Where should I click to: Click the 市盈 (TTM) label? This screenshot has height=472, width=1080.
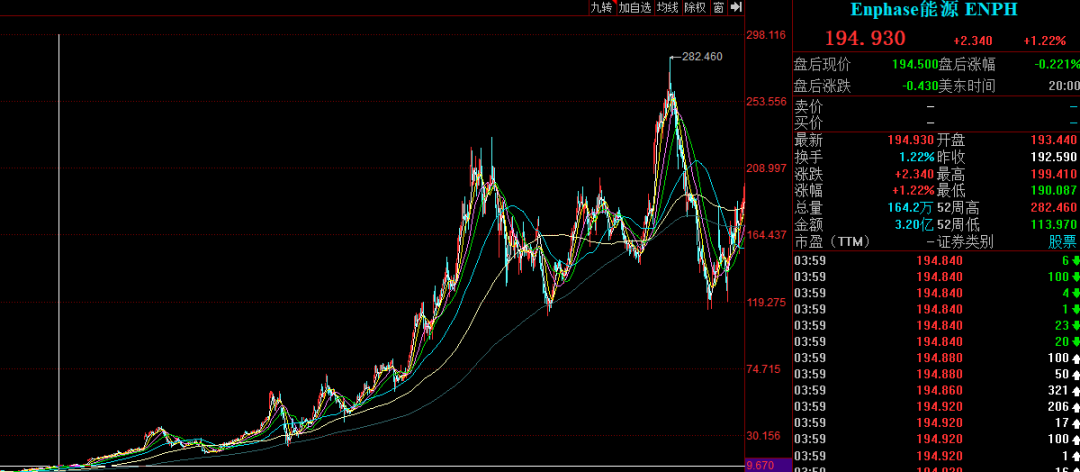click(x=832, y=242)
